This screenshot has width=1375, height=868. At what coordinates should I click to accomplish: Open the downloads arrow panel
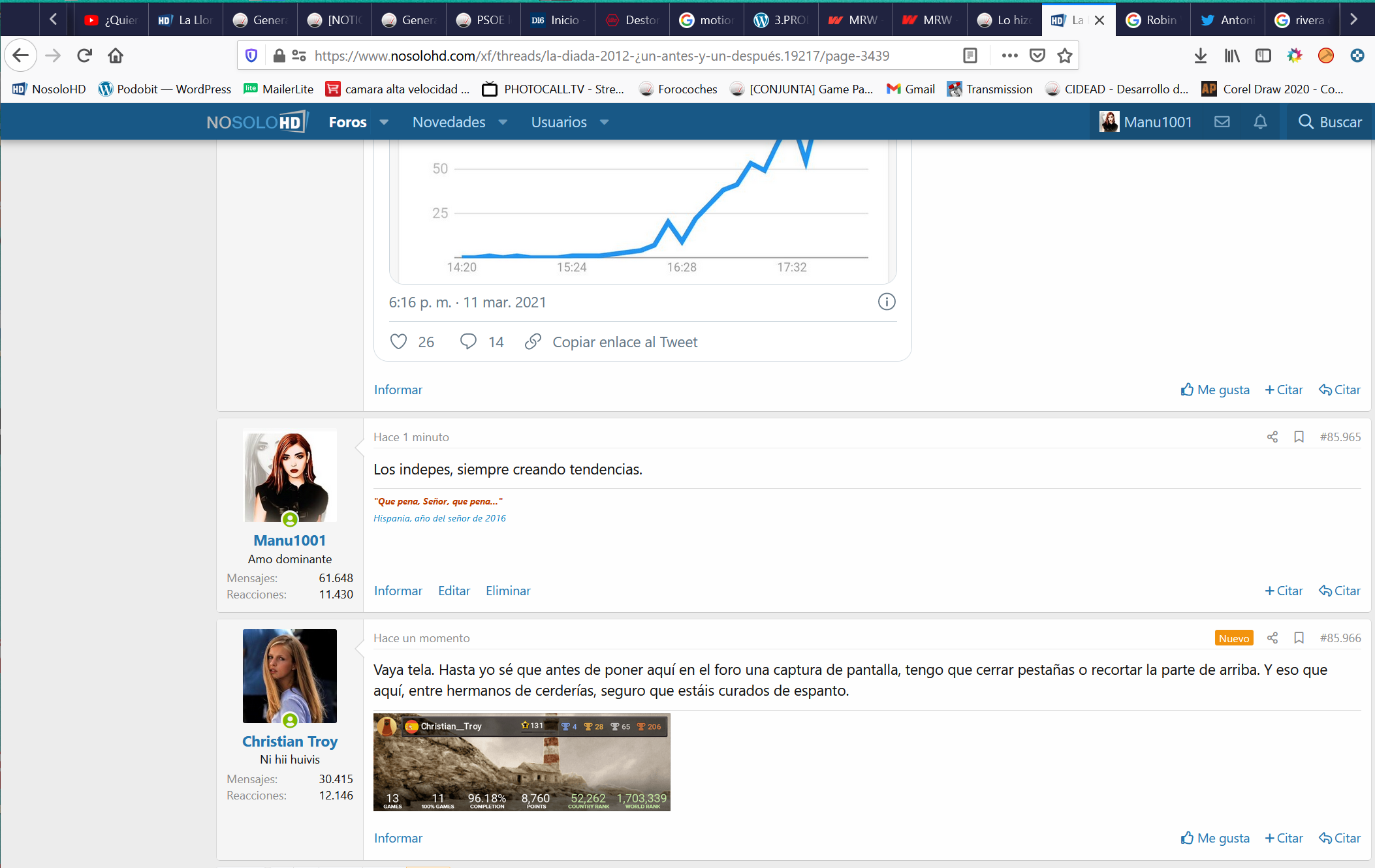tap(1200, 55)
